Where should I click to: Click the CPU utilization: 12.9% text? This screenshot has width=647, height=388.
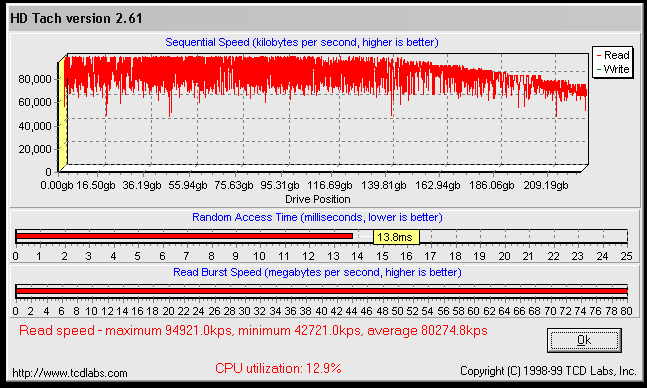point(278,368)
